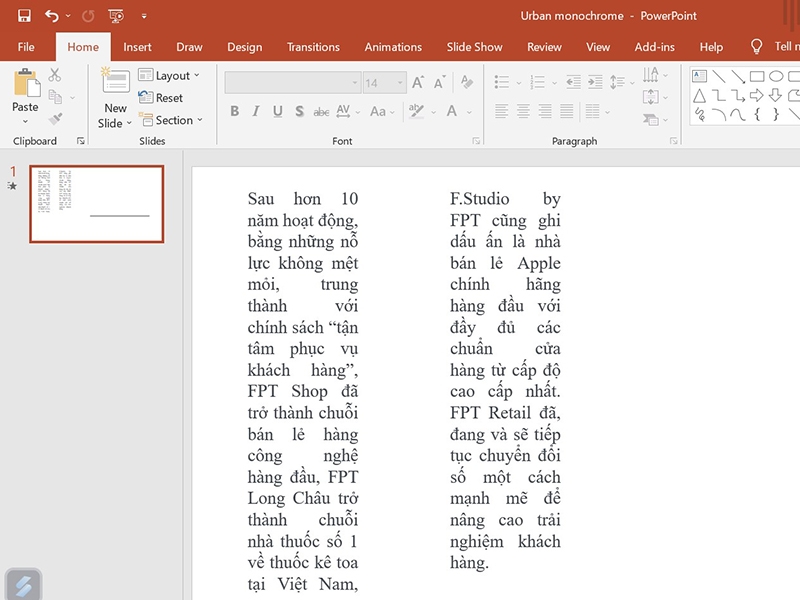Expand the New Slide dropdown arrow
The width and height of the screenshot is (800, 600).
click(129, 123)
